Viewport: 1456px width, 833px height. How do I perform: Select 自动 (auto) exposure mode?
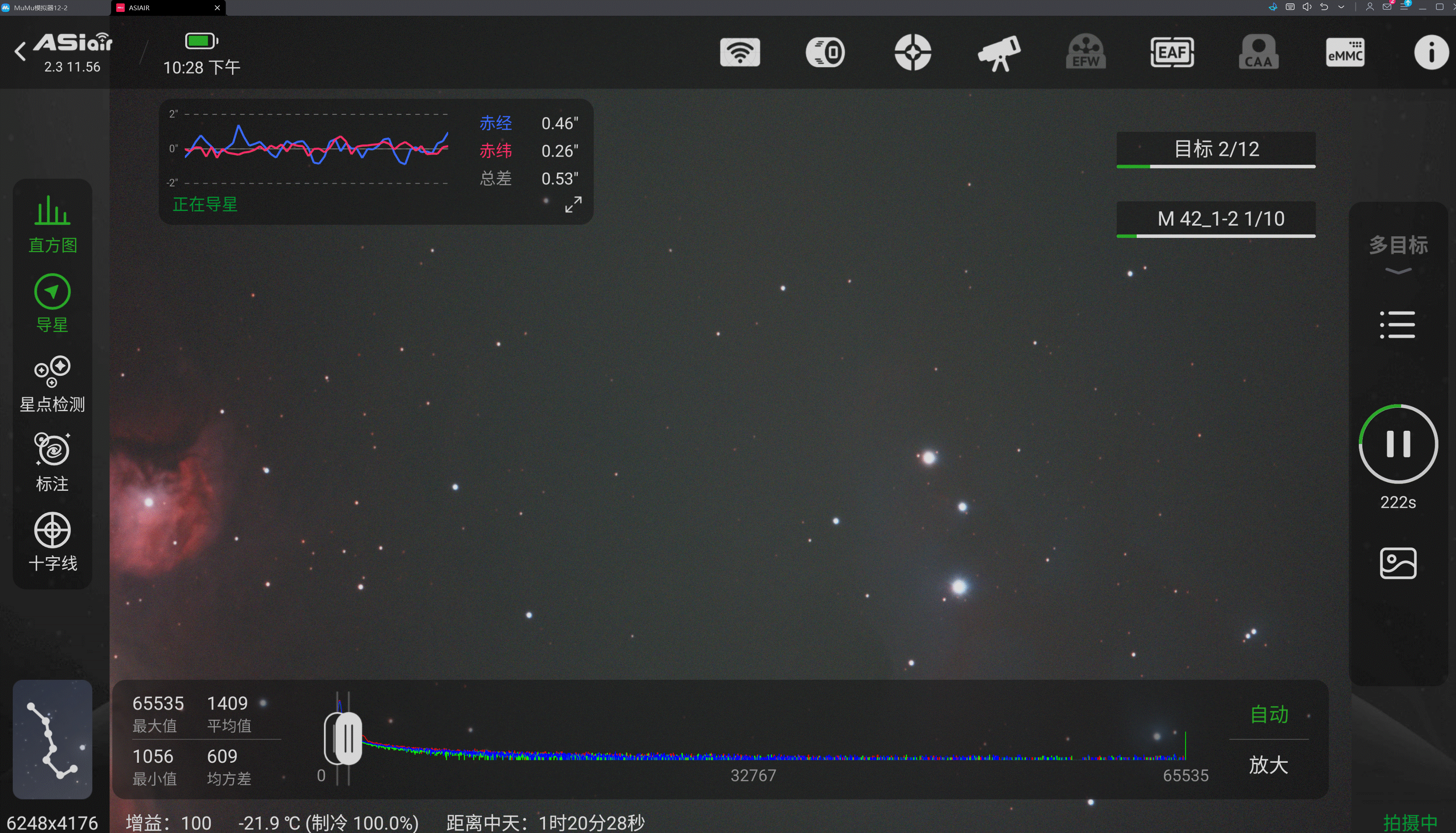1270,714
